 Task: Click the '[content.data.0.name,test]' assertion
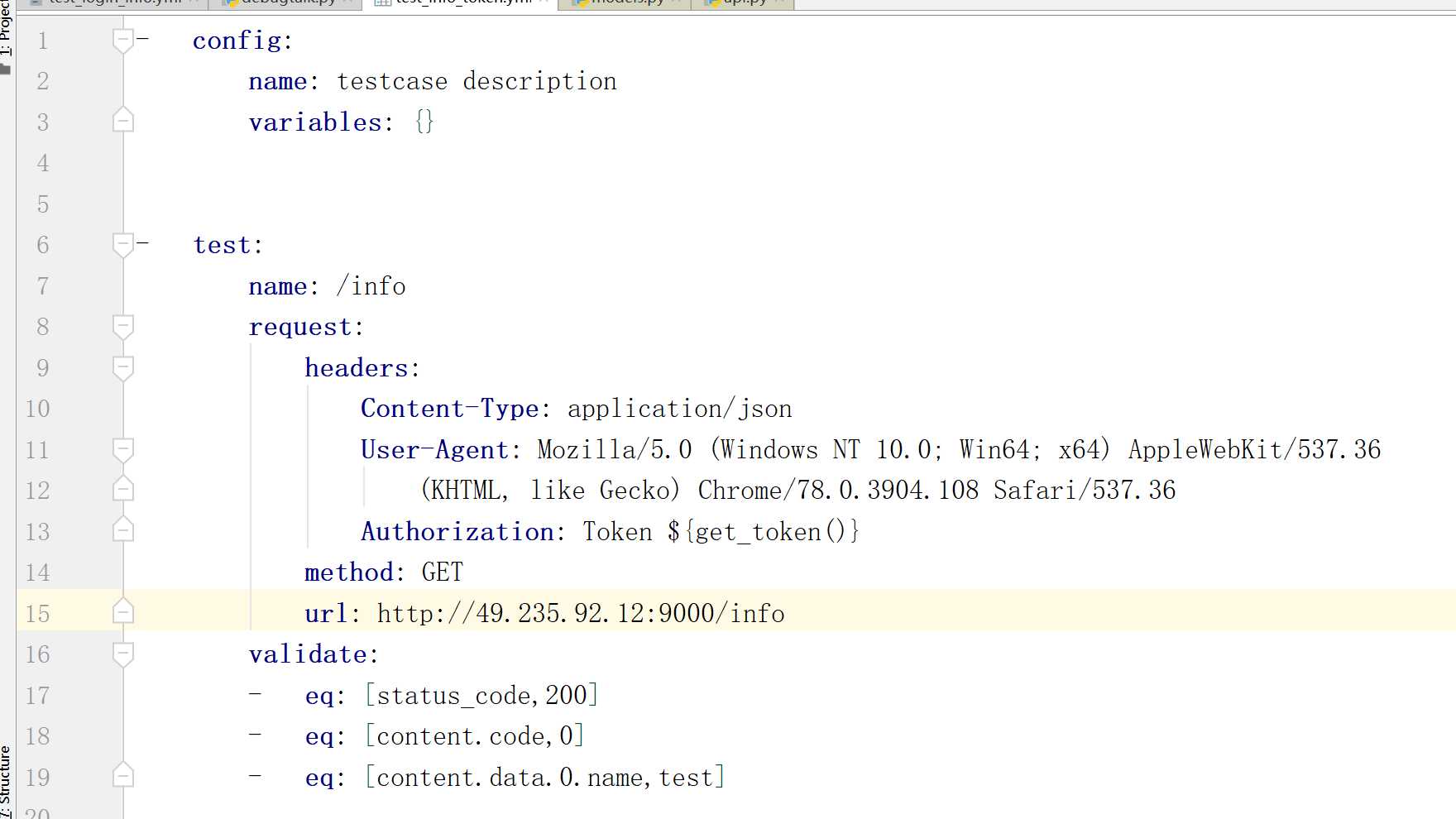(x=545, y=778)
